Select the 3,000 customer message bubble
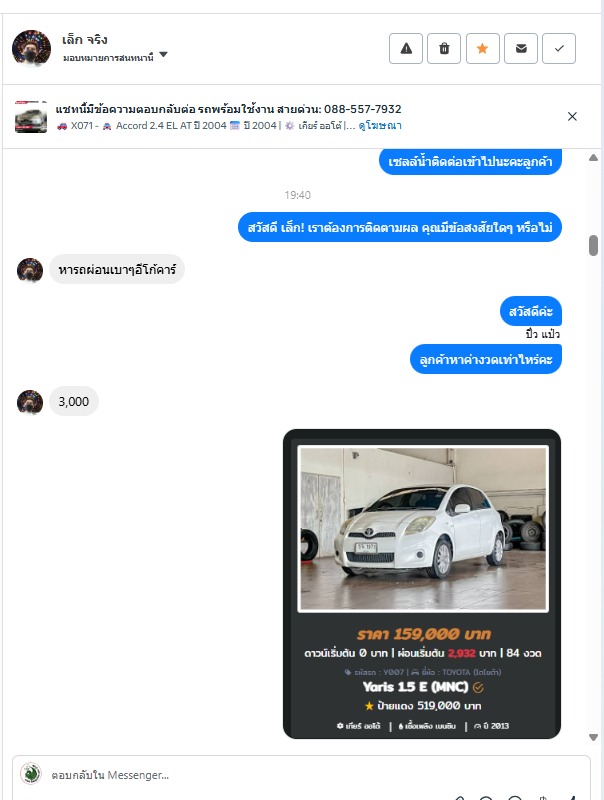 coord(74,402)
